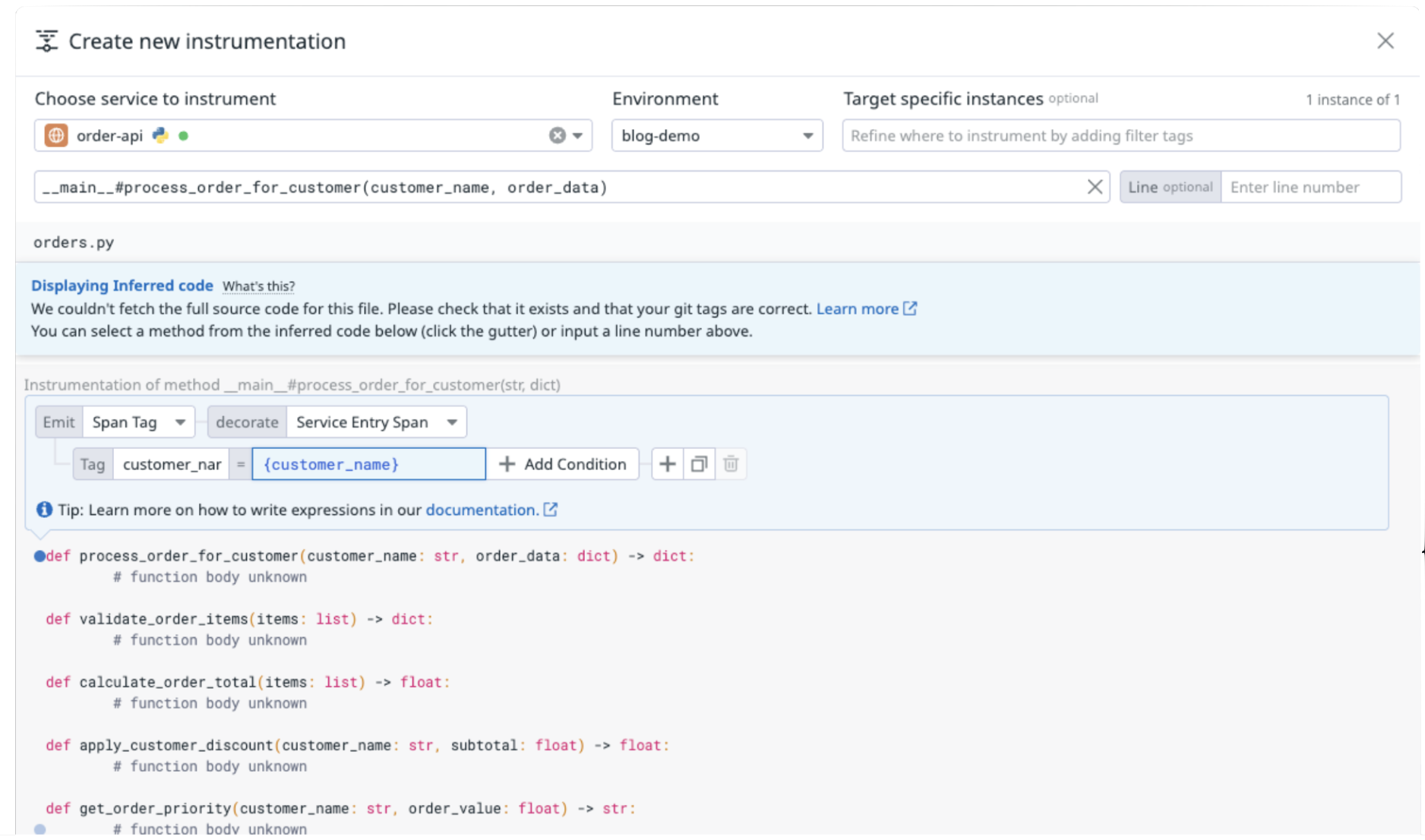Duplicate the tag row
Image resolution: width=1425 pixels, height=840 pixels.
coord(699,464)
